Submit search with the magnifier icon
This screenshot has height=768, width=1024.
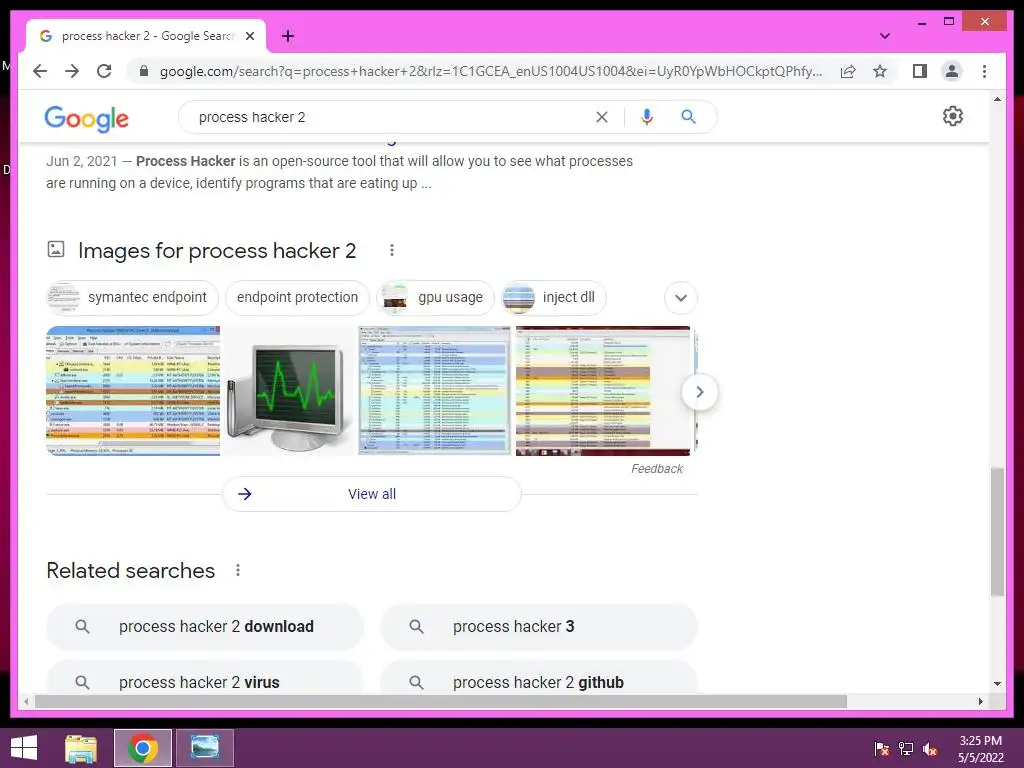[x=688, y=117]
